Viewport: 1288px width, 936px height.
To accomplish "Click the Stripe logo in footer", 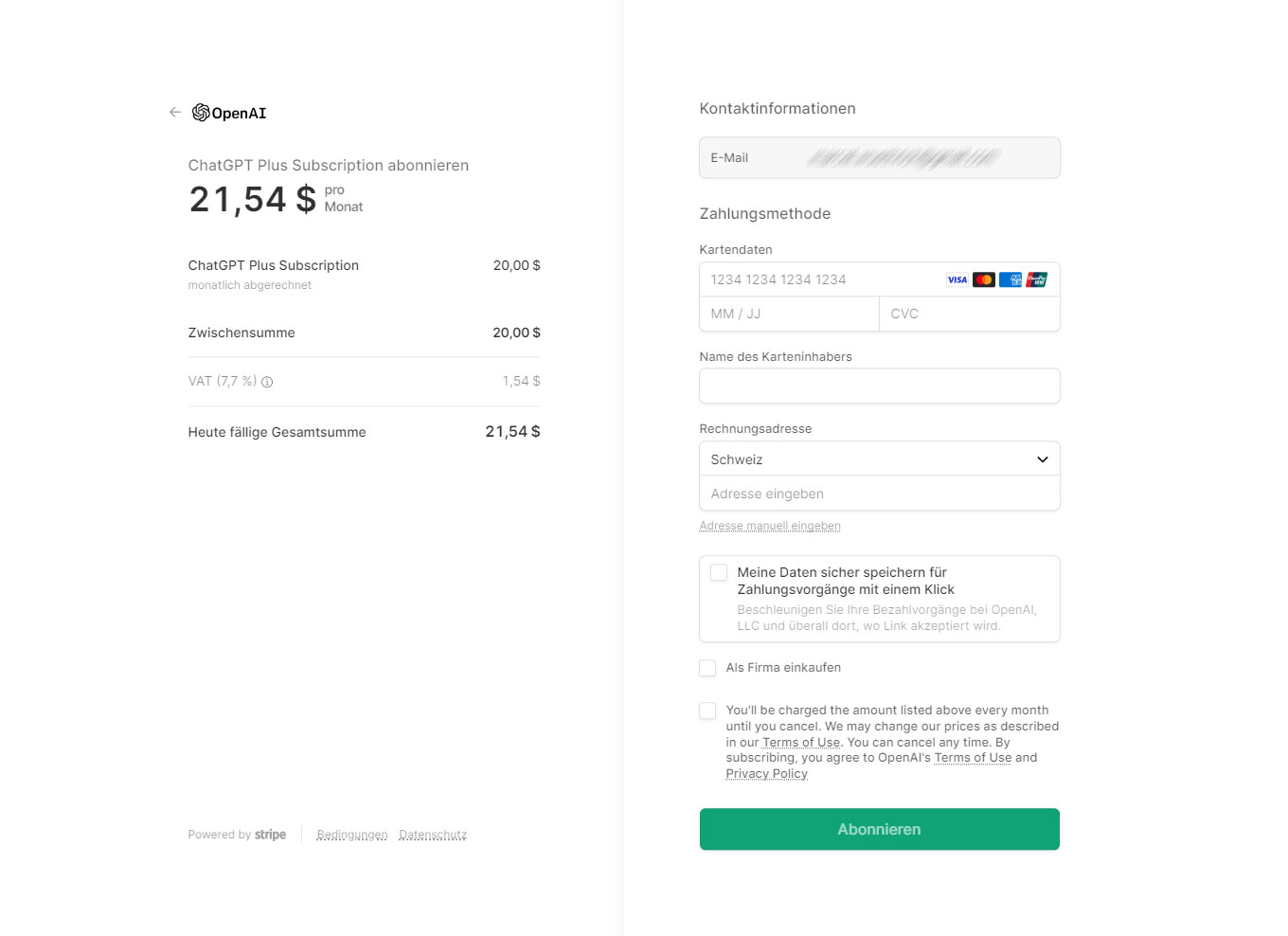I will coord(270,835).
